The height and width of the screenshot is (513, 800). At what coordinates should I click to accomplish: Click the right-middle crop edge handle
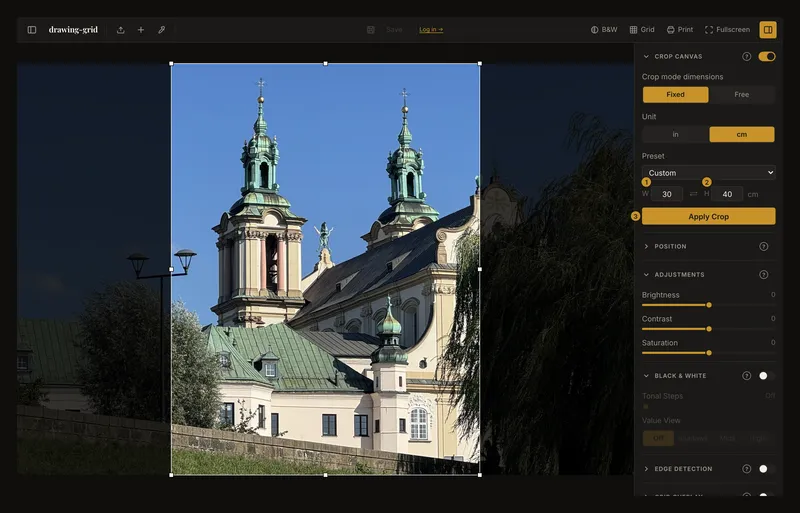point(480,269)
